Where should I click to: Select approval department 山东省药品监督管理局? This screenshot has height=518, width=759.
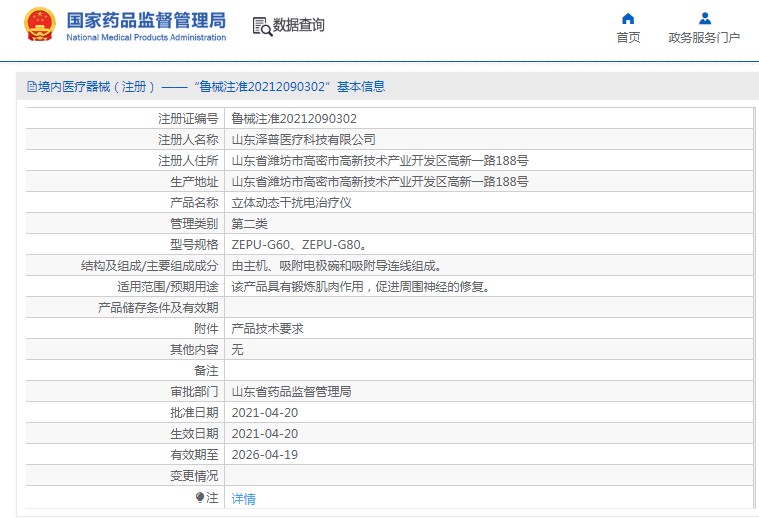click(291, 392)
